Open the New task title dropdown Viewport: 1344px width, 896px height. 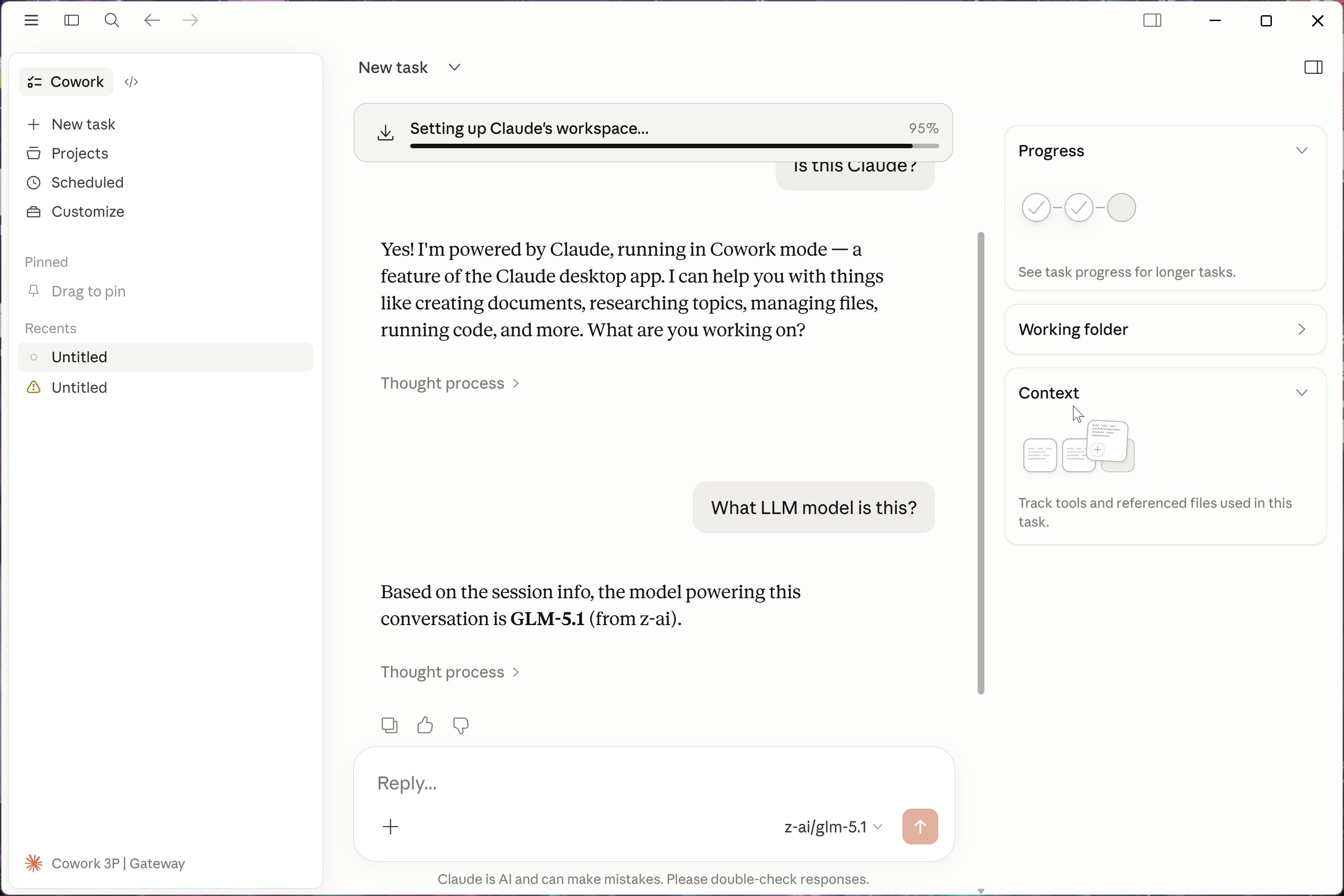click(x=454, y=68)
